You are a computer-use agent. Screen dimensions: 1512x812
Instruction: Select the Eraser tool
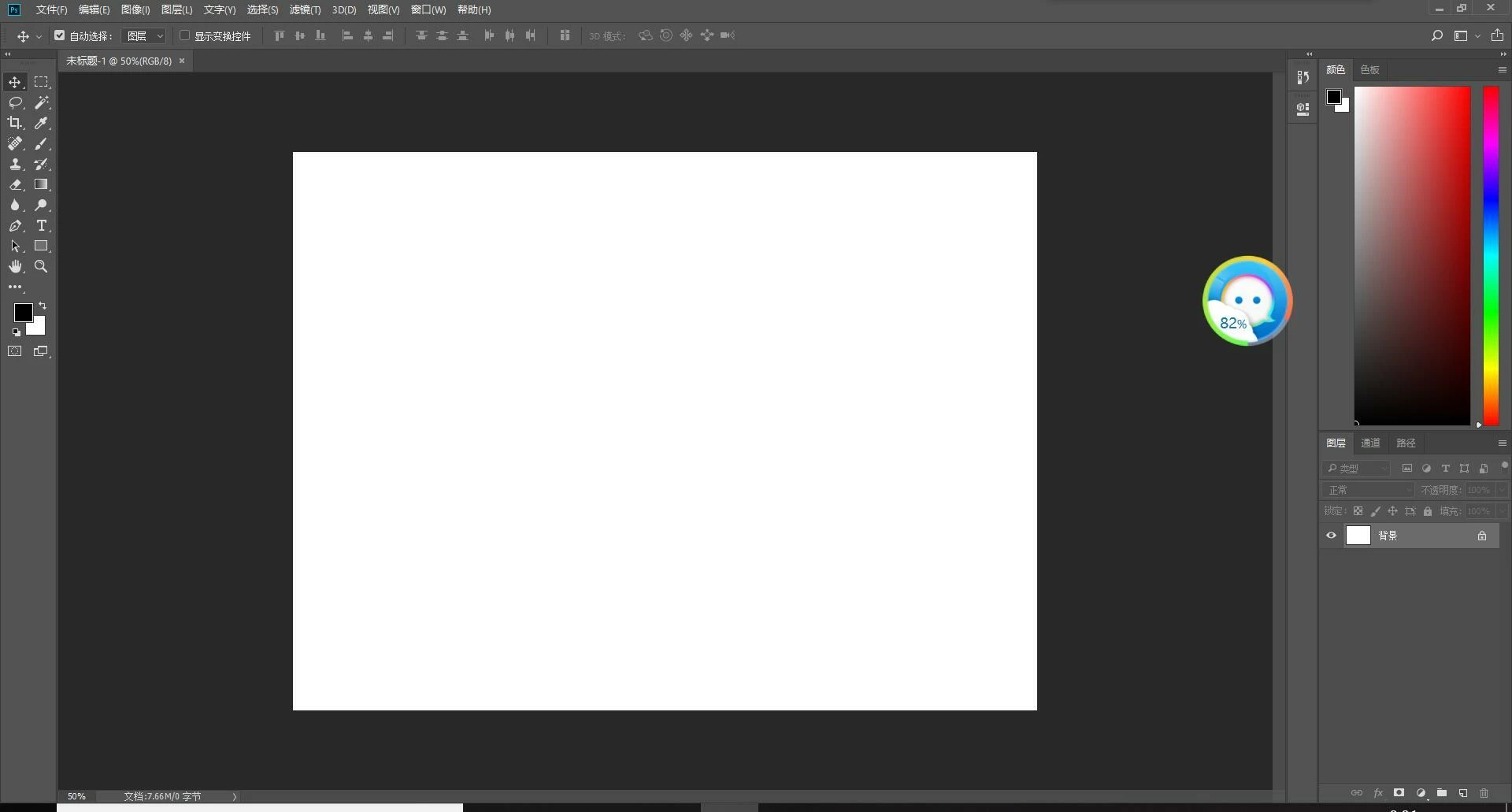coord(15,184)
